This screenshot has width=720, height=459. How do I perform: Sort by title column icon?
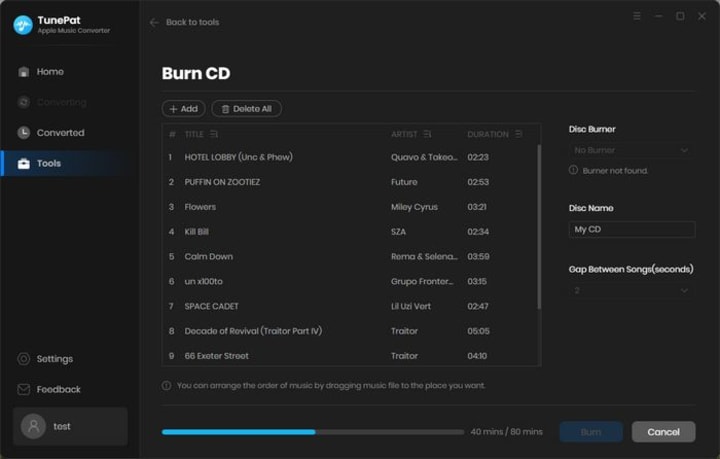[x=214, y=134]
